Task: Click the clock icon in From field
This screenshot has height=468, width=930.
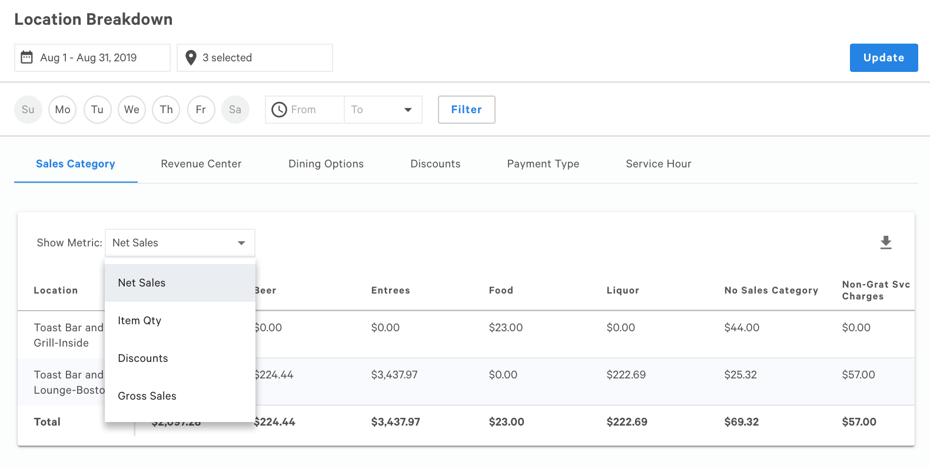Action: pyautogui.click(x=279, y=110)
